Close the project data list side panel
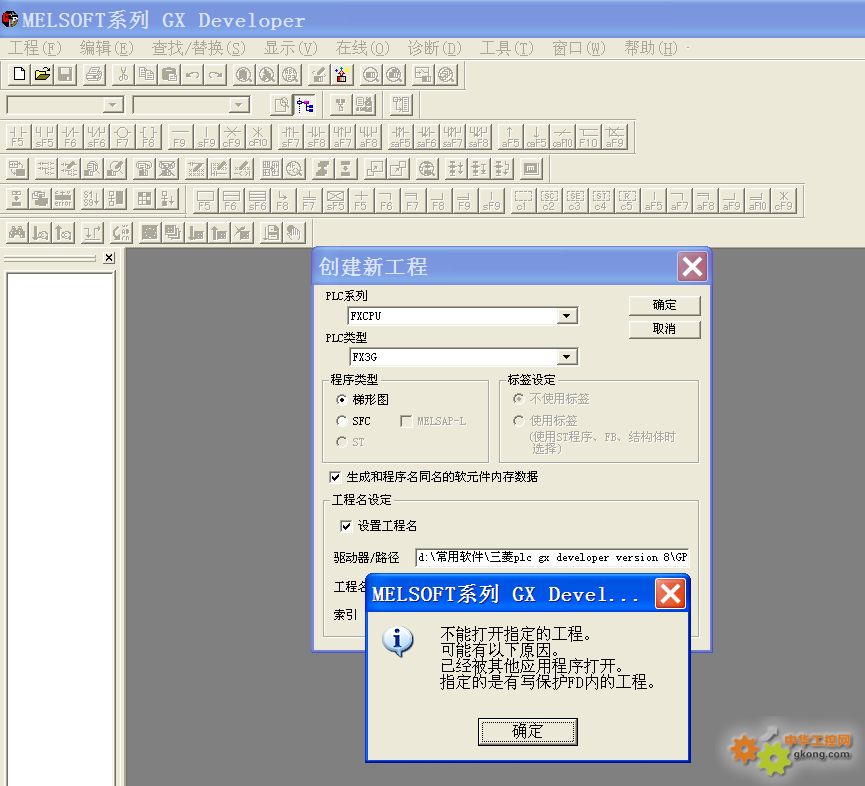 point(109,258)
